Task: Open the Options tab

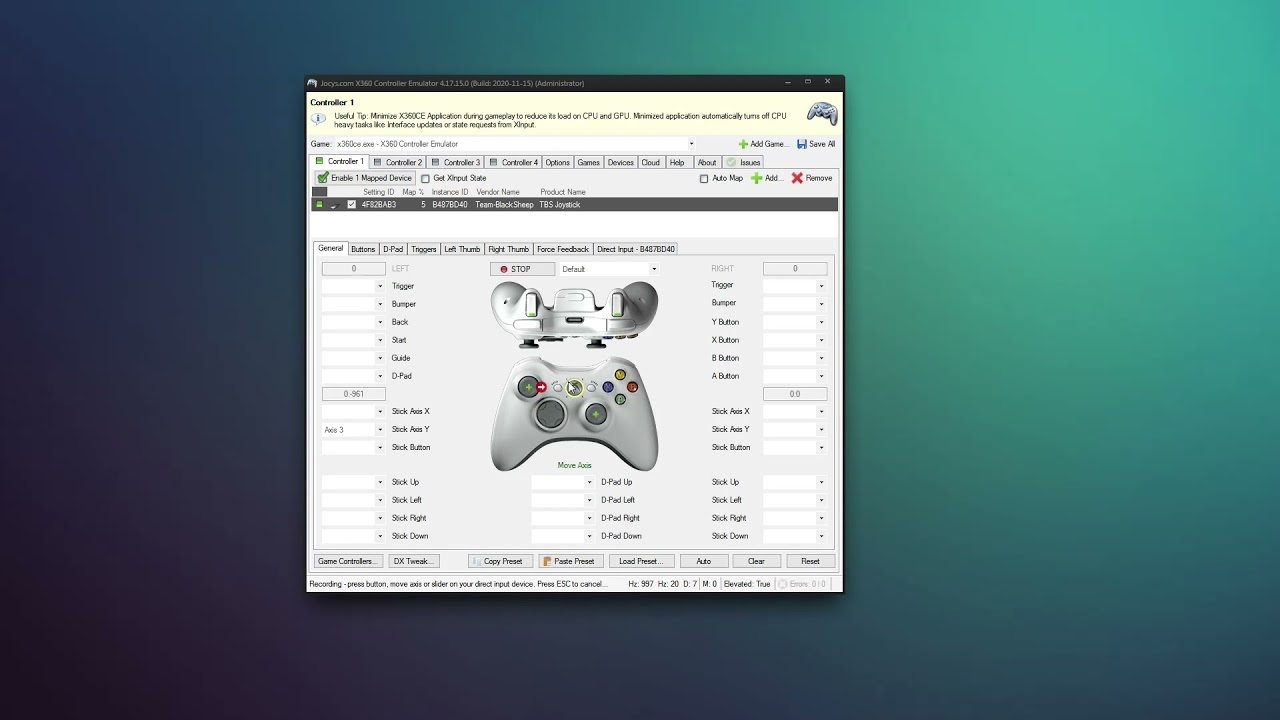Action: pos(557,162)
